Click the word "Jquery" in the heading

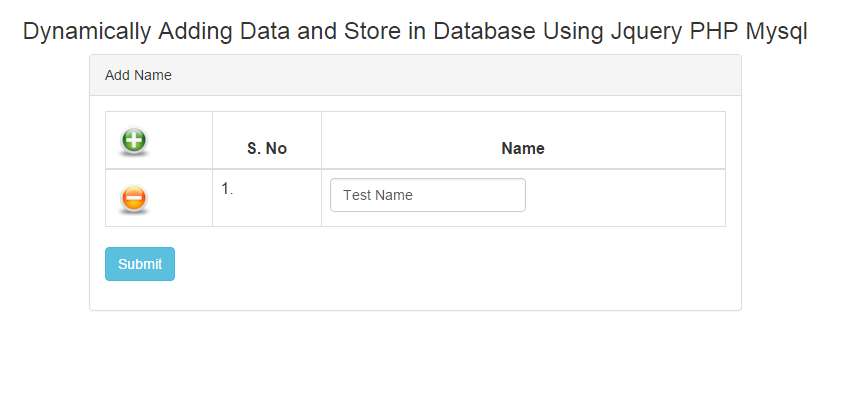[645, 31]
